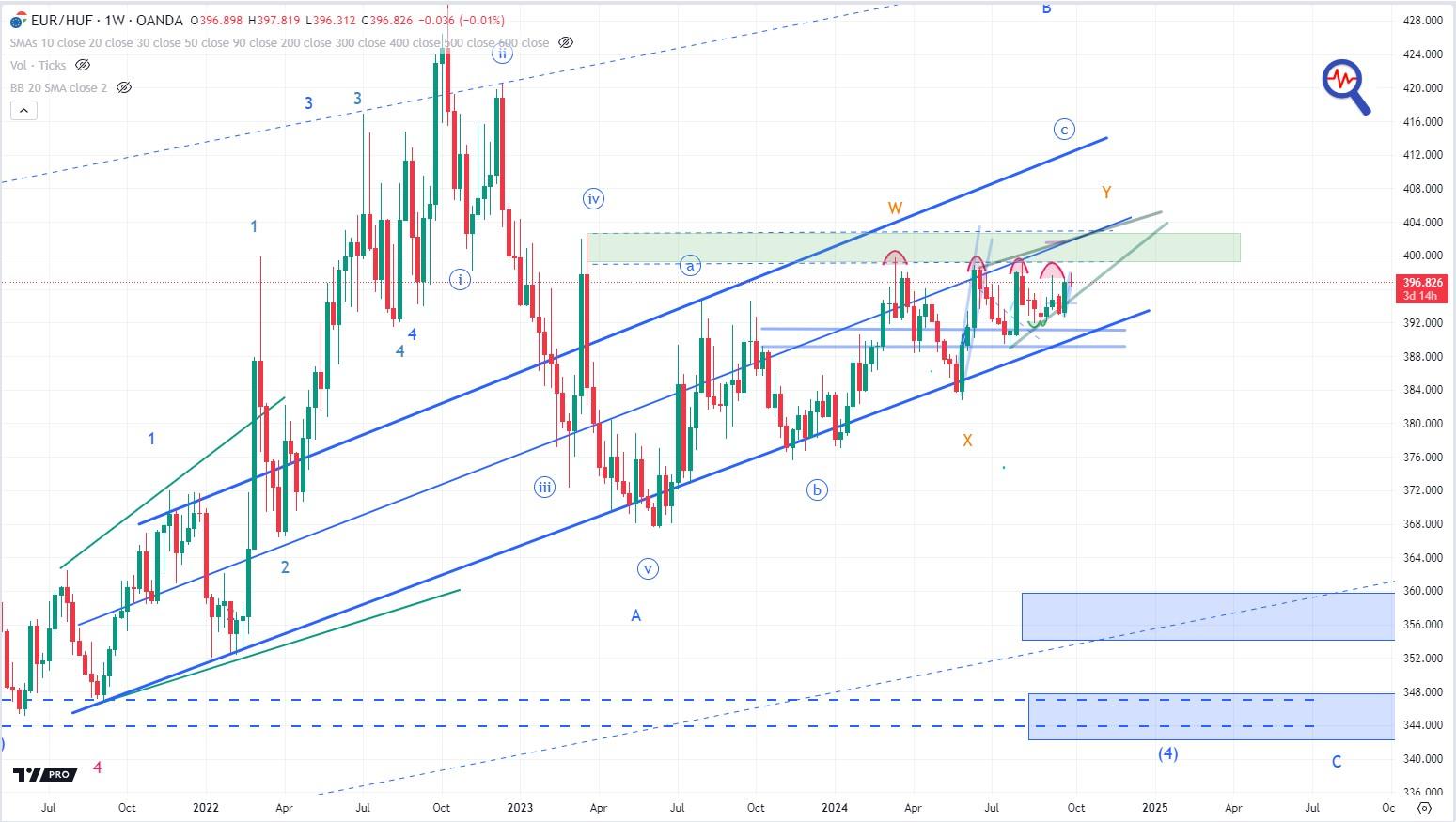Viewport: 1456px width, 822px height.
Task: Unhide the BB 20 SMA close 2 indicator
Action: [x=123, y=87]
